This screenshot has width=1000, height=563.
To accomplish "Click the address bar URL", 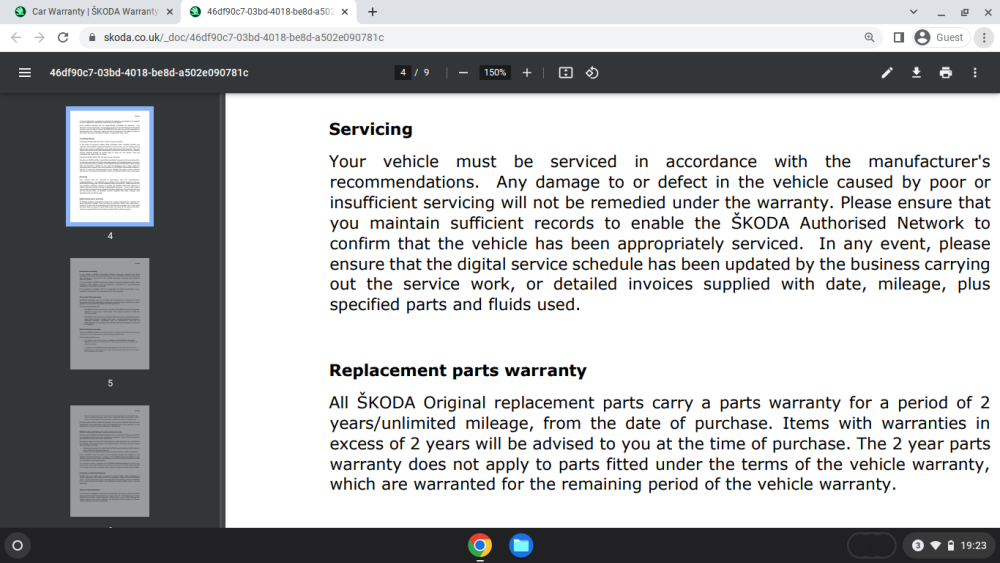I will pos(244,38).
